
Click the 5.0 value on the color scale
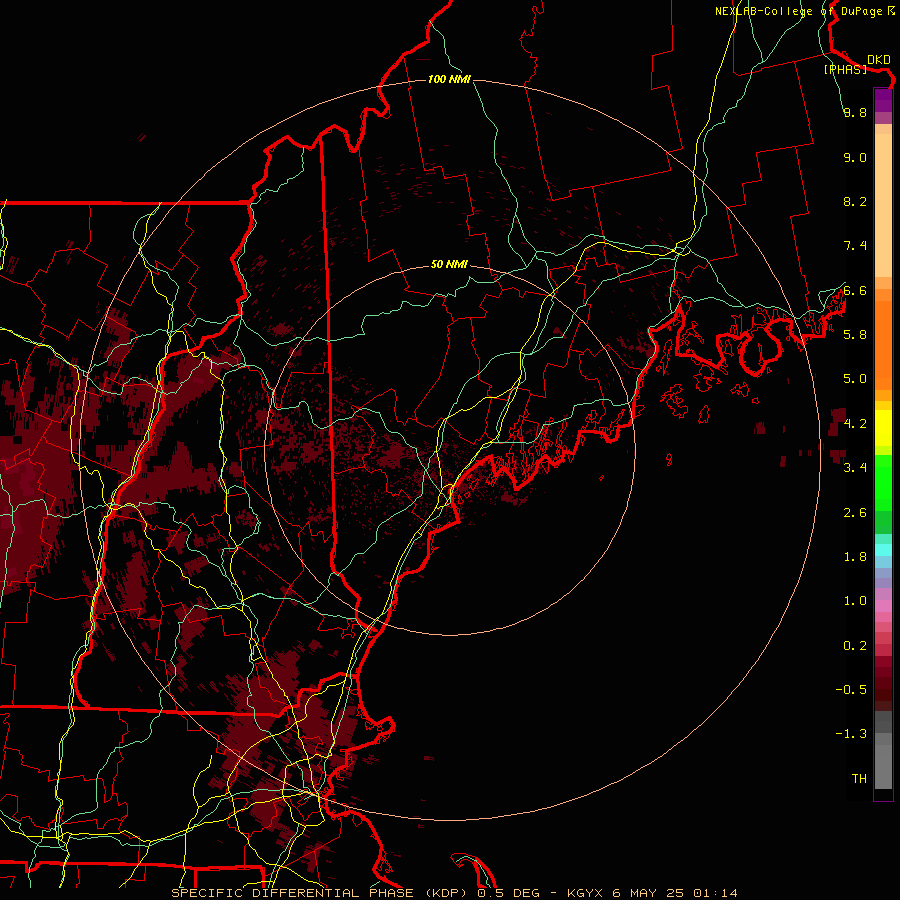[855, 379]
